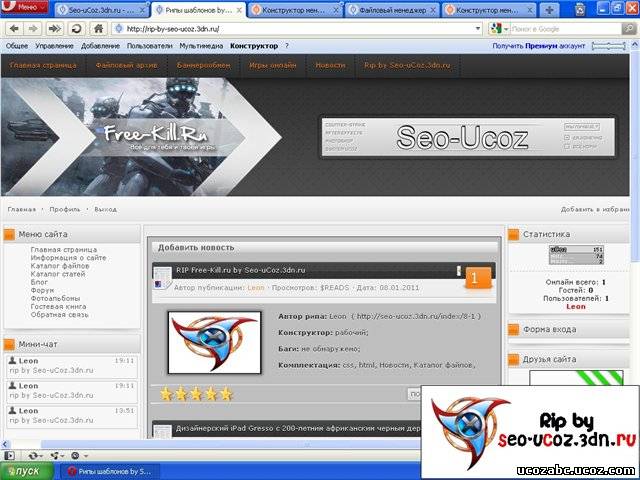The image size is (640, 480).
Task: Open the closed tabs trash can
Action: pyautogui.click(x=580, y=9)
